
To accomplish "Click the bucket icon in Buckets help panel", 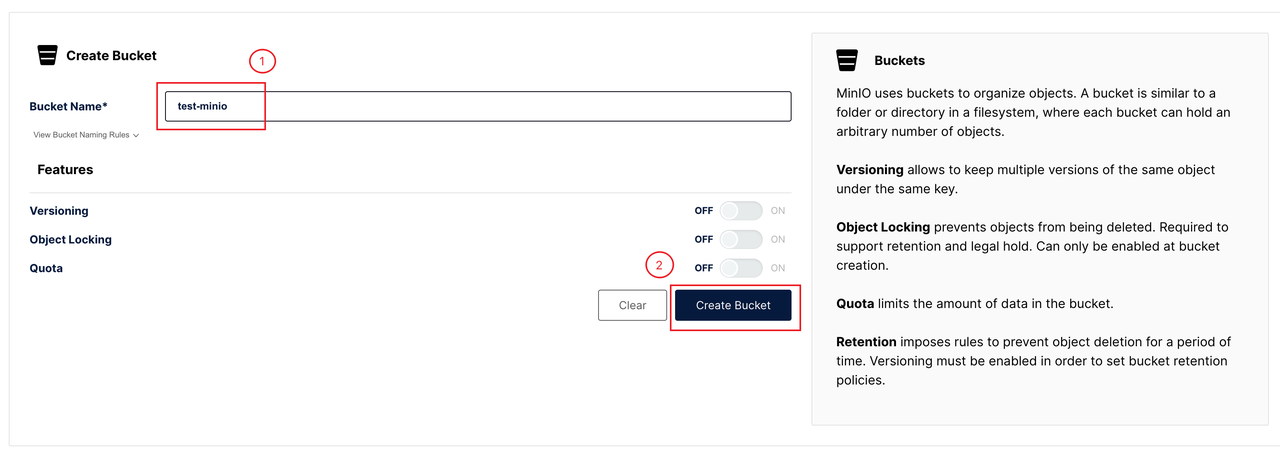I will click(847, 60).
